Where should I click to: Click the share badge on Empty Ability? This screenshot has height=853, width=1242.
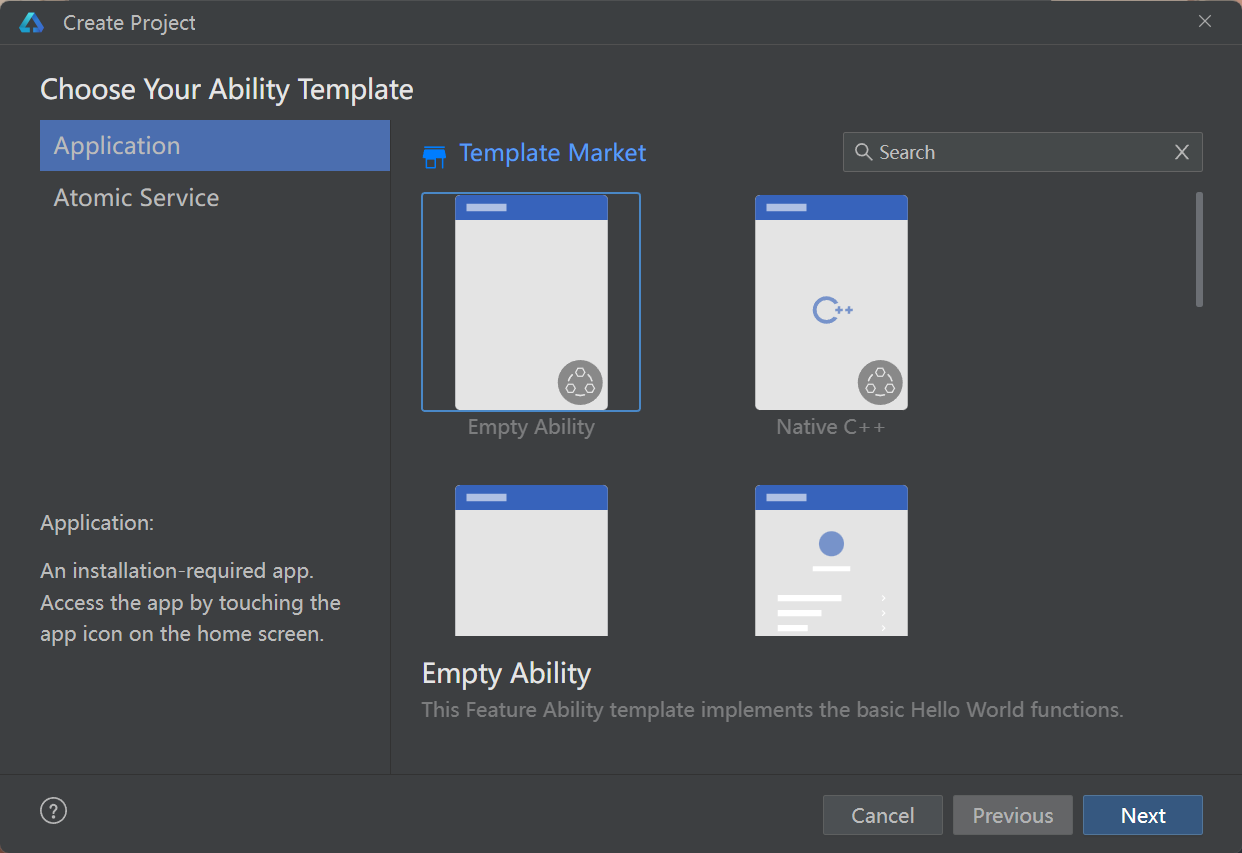click(580, 382)
